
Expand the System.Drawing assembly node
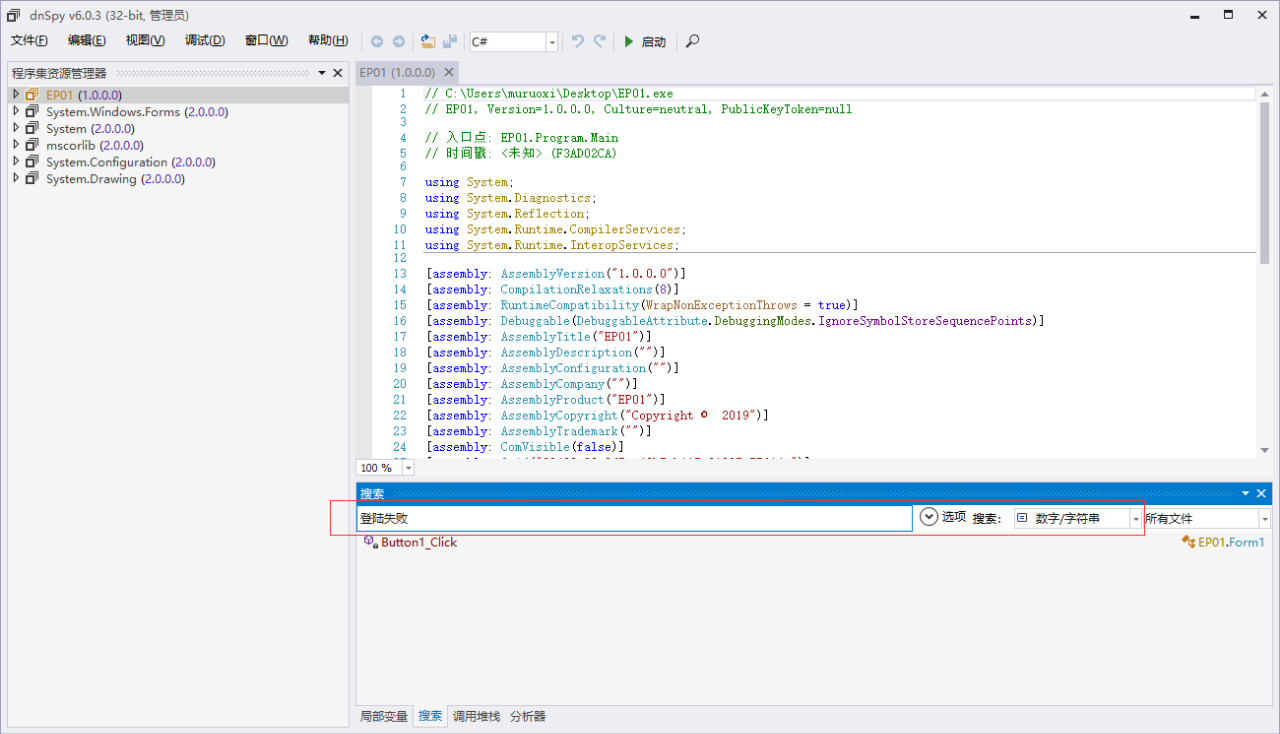click(16, 178)
